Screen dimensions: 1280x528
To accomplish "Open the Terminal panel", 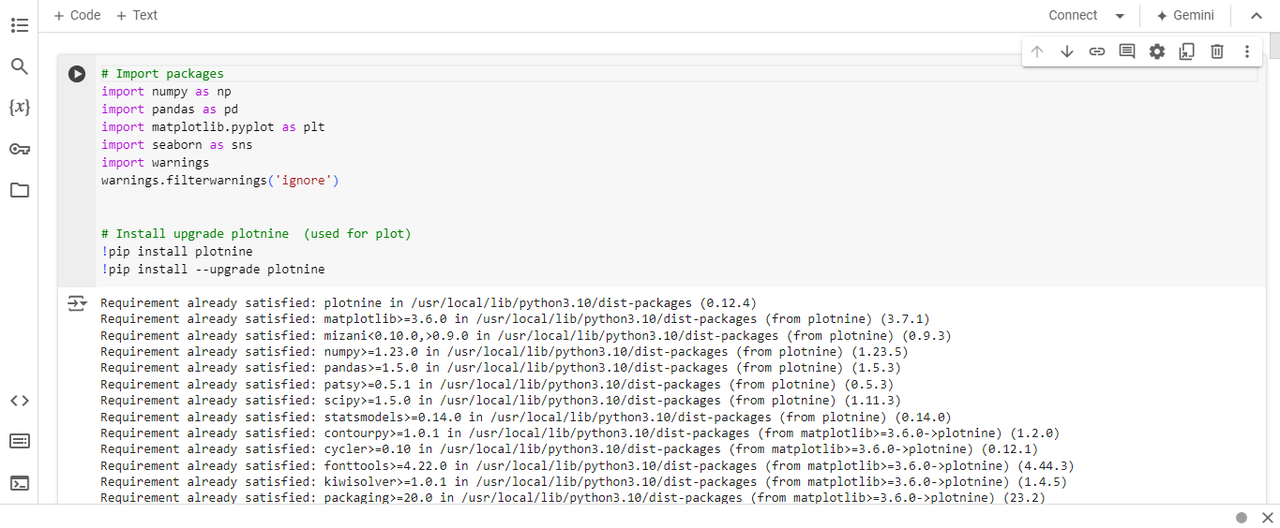I will pos(19,483).
